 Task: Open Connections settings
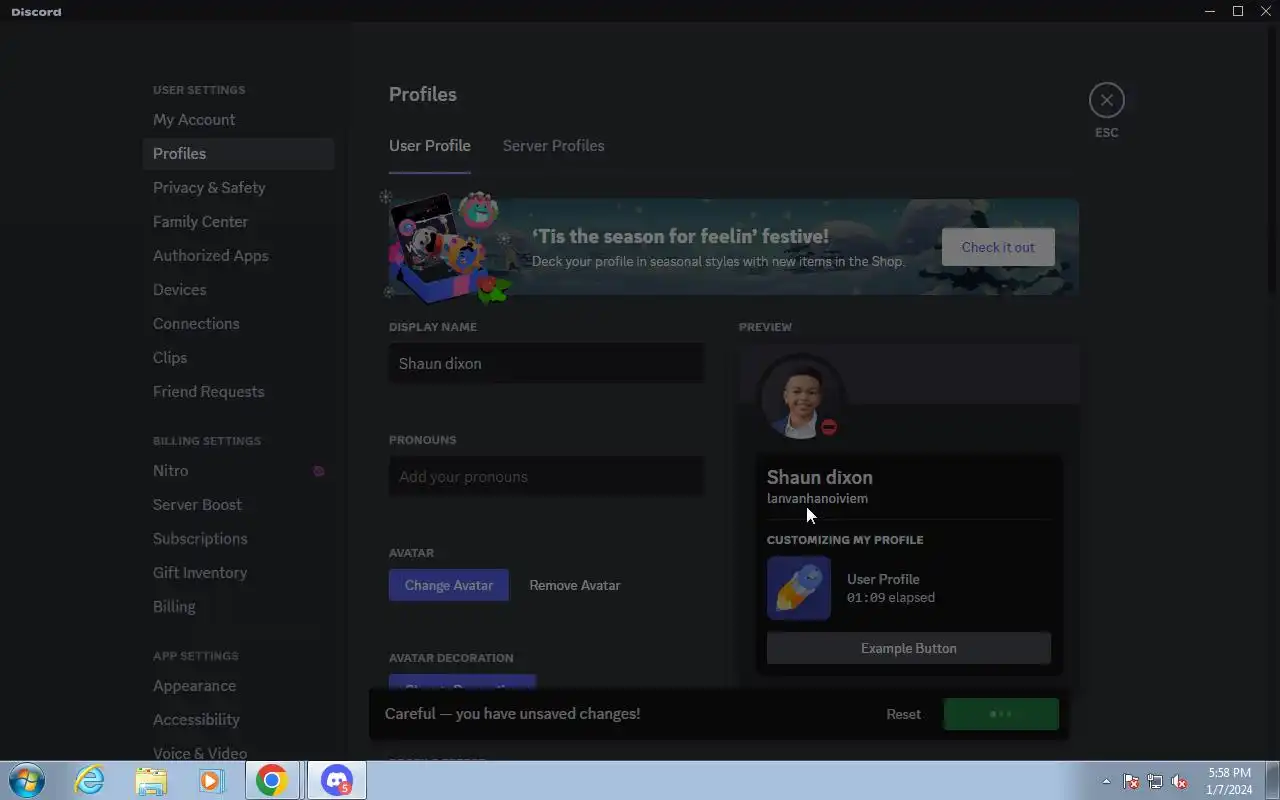(238, 323)
